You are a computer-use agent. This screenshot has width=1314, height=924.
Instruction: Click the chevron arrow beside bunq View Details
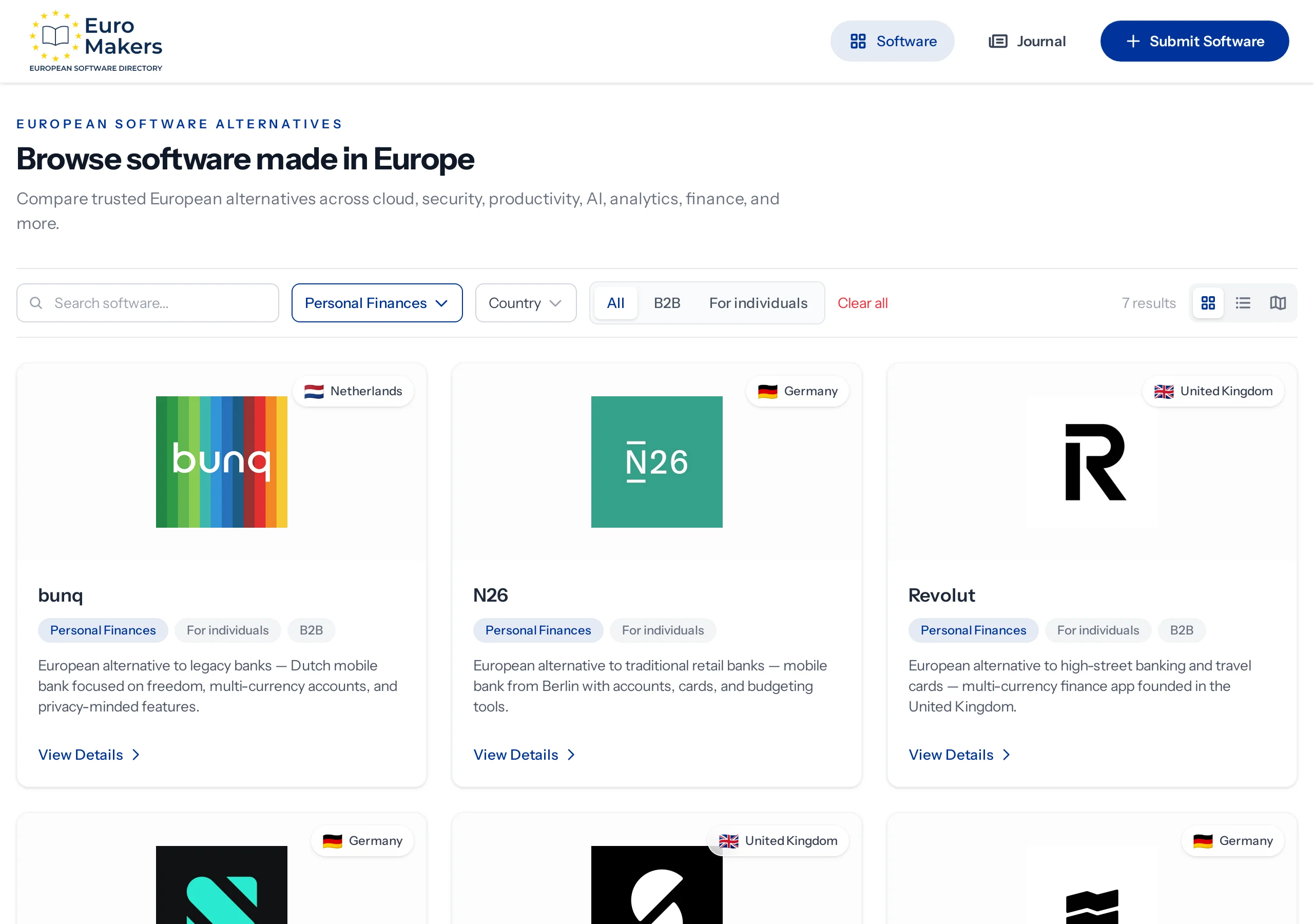tap(136, 755)
